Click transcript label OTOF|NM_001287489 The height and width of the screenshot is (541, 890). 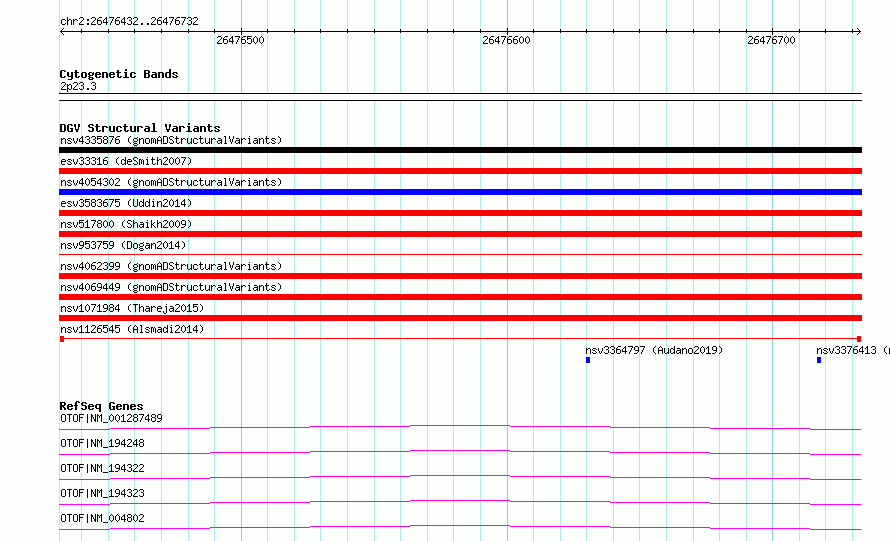point(111,418)
